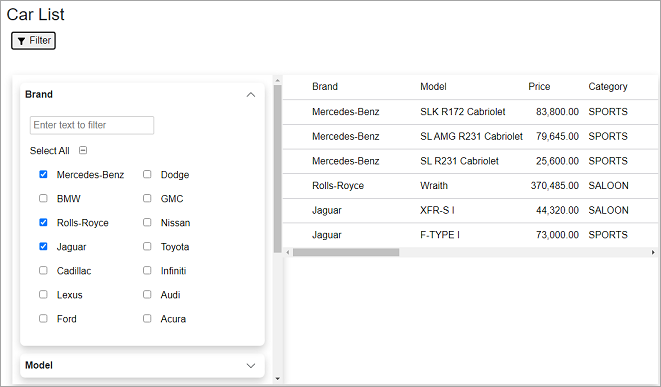Check the Dodge checkbox
This screenshot has width=661, height=387.
tap(147, 174)
